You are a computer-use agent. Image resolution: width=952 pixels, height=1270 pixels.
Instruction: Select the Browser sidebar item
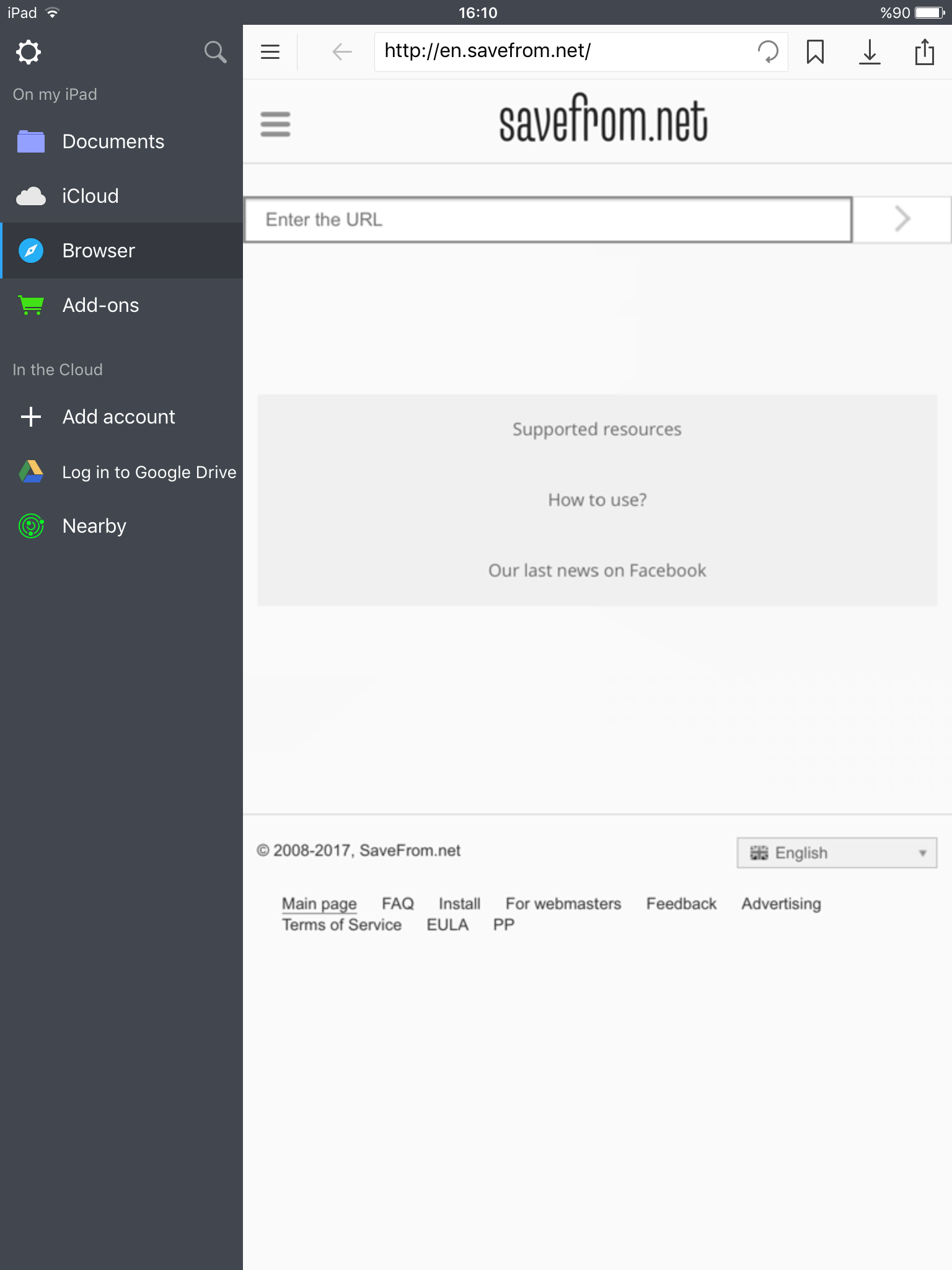coord(121,251)
